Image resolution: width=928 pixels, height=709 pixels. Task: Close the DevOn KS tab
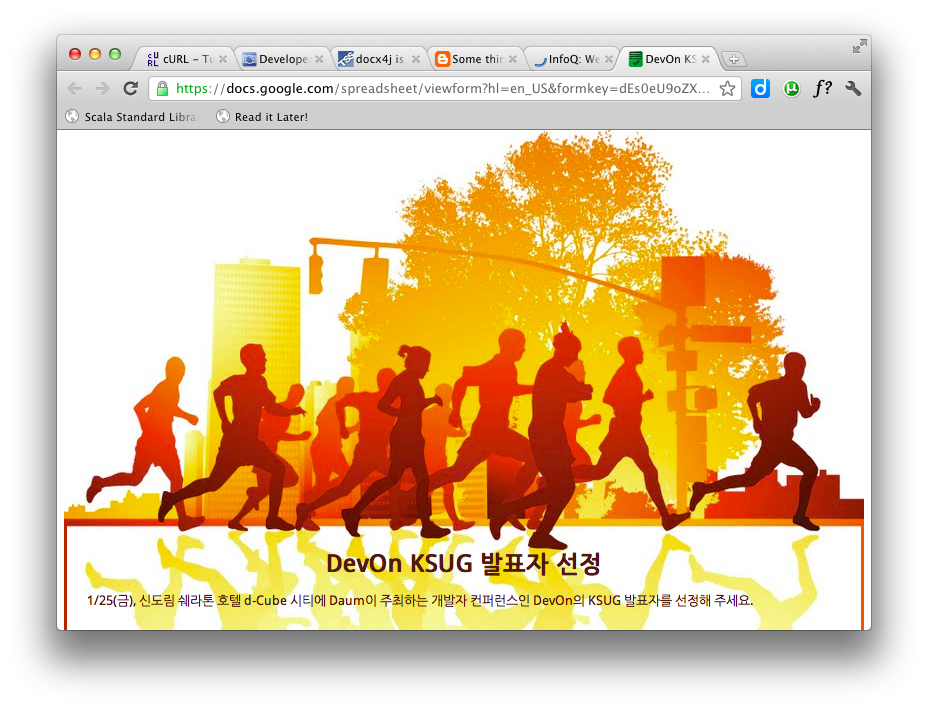pos(705,59)
